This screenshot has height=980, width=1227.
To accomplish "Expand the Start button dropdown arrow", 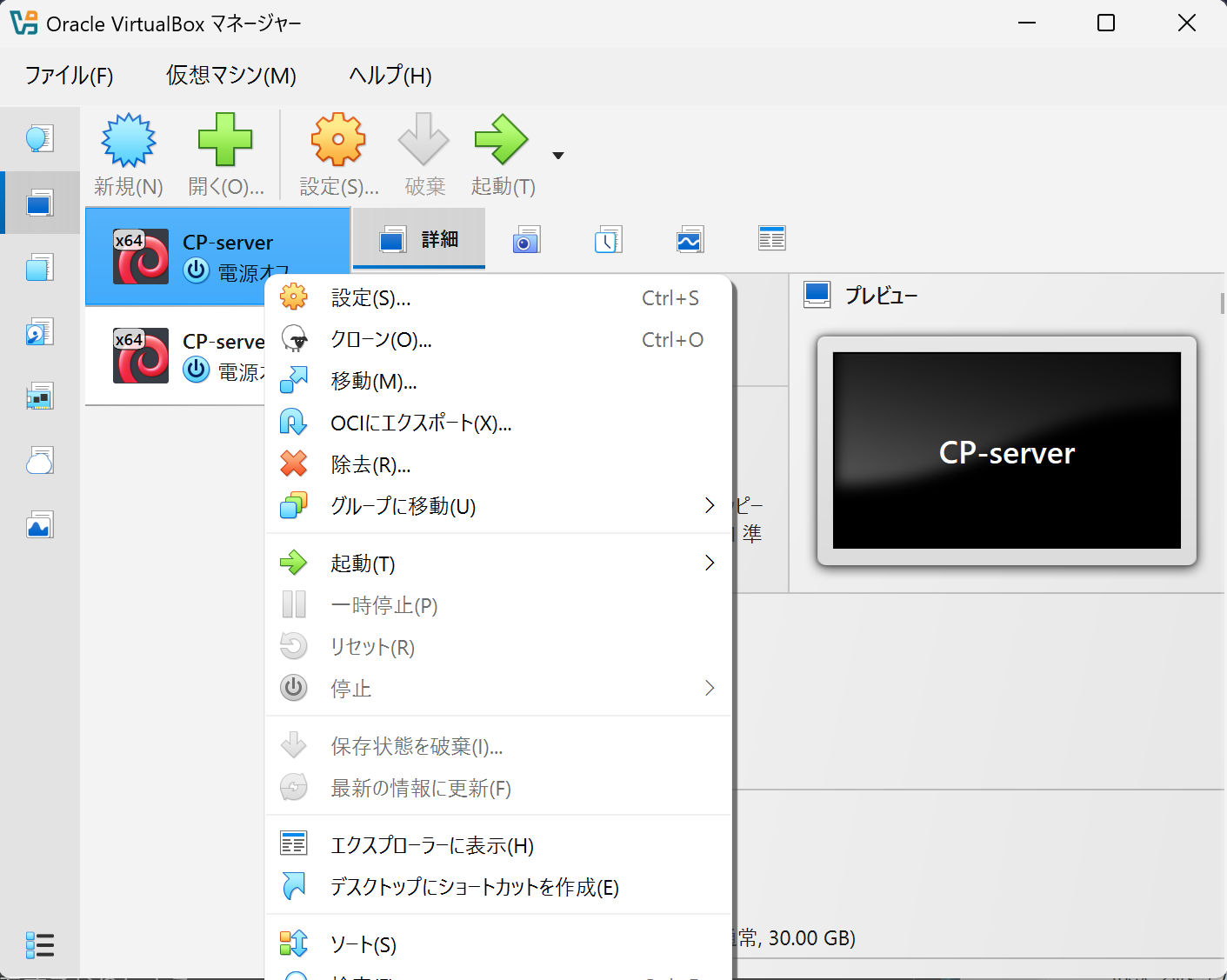I will coord(558,156).
